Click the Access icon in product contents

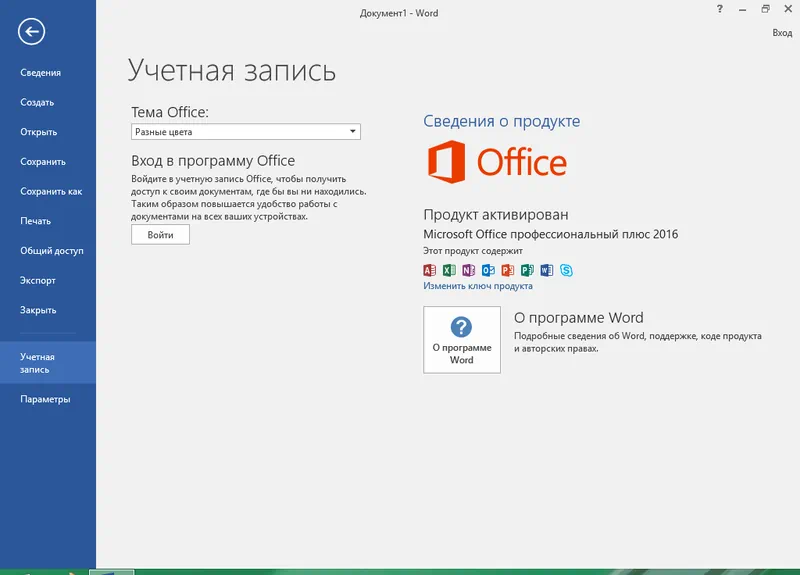[430, 270]
